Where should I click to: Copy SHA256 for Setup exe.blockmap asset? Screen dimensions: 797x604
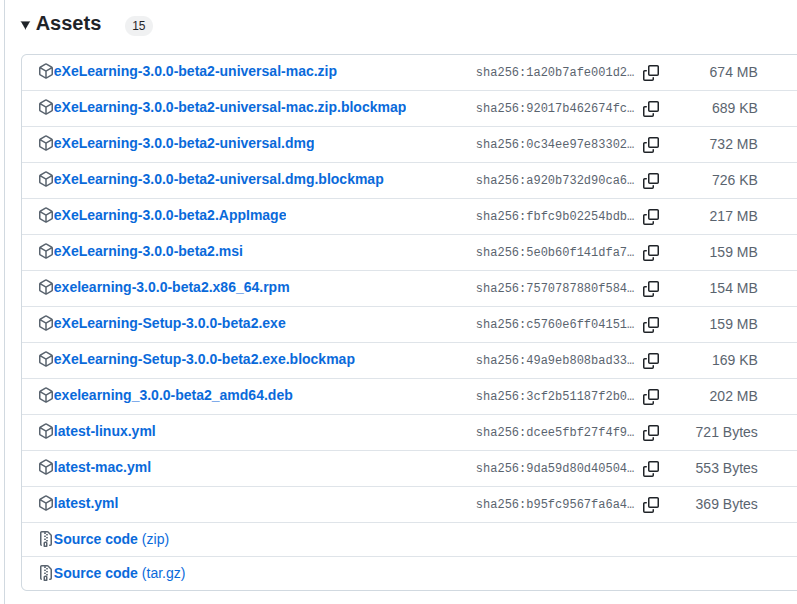tap(651, 360)
